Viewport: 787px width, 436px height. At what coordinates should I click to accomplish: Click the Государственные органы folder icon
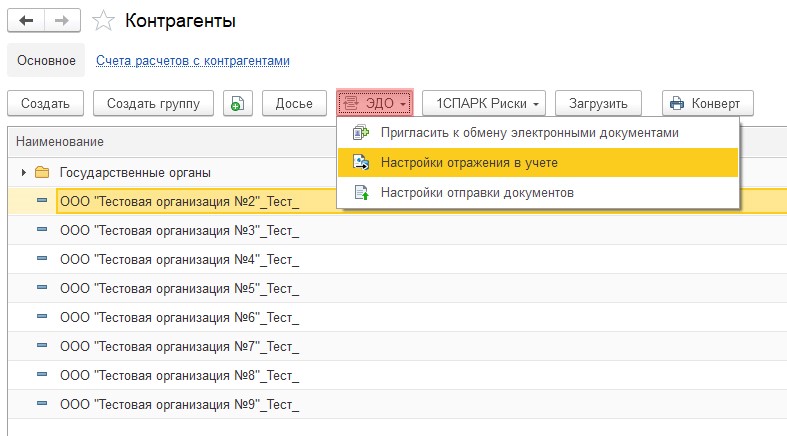(x=42, y=172)
